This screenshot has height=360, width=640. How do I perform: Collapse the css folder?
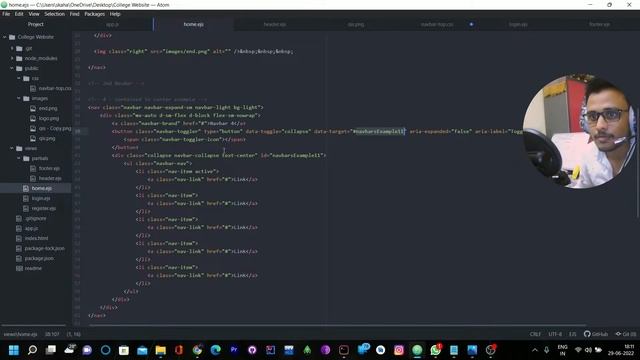(19, 78)
